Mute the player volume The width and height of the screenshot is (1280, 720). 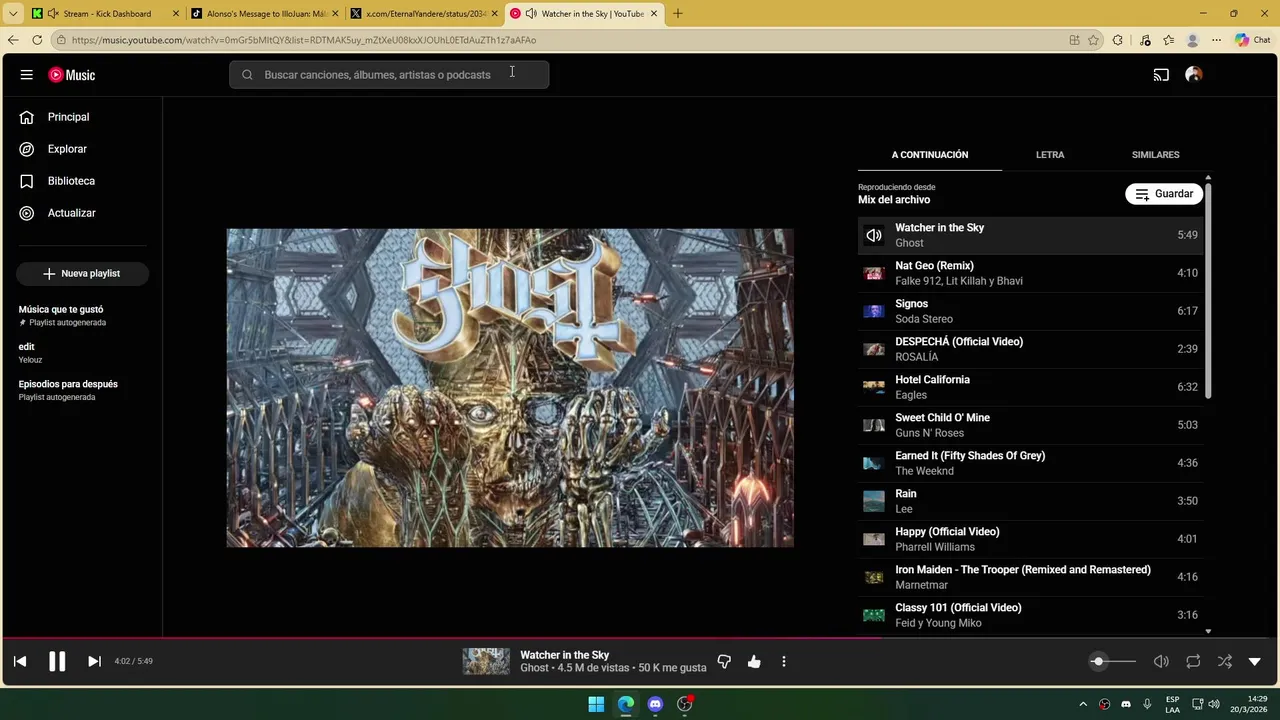[1161, 661]
